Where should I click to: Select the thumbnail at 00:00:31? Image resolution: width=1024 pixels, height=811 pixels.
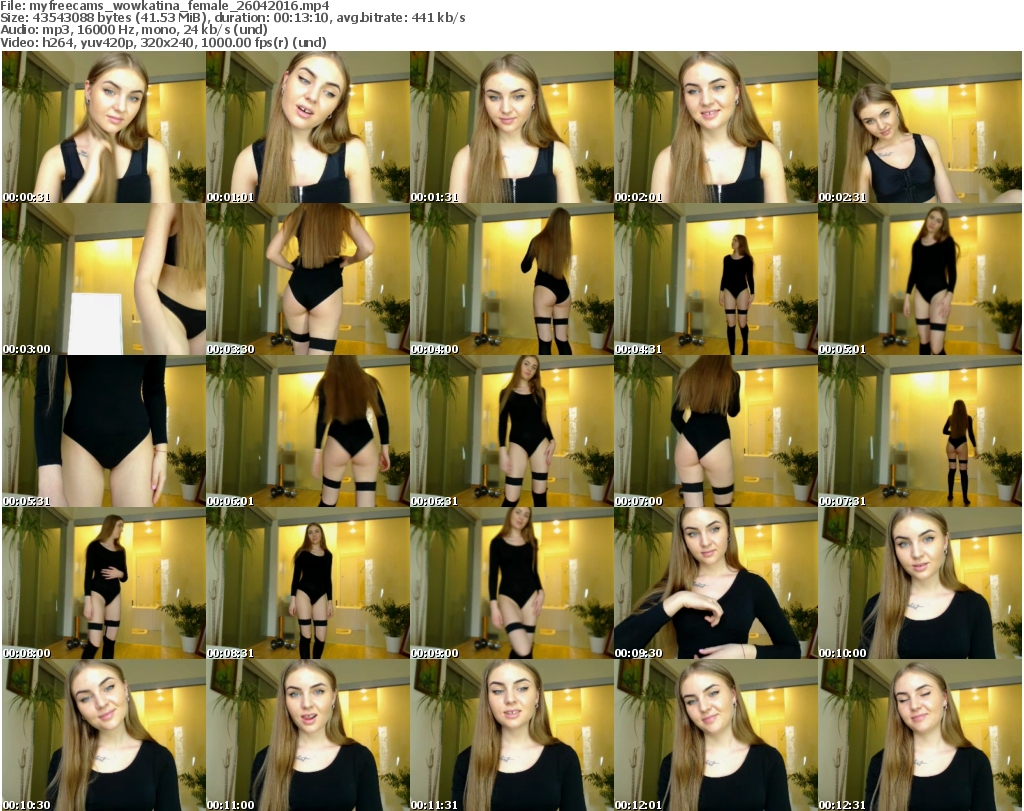click(x=104, y=127)
